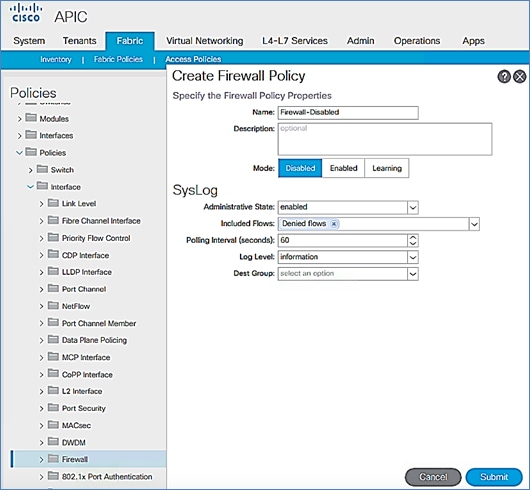Click the Polling Interval value field
The height and width of the screenshot is (490, 530).
[343, 240]
